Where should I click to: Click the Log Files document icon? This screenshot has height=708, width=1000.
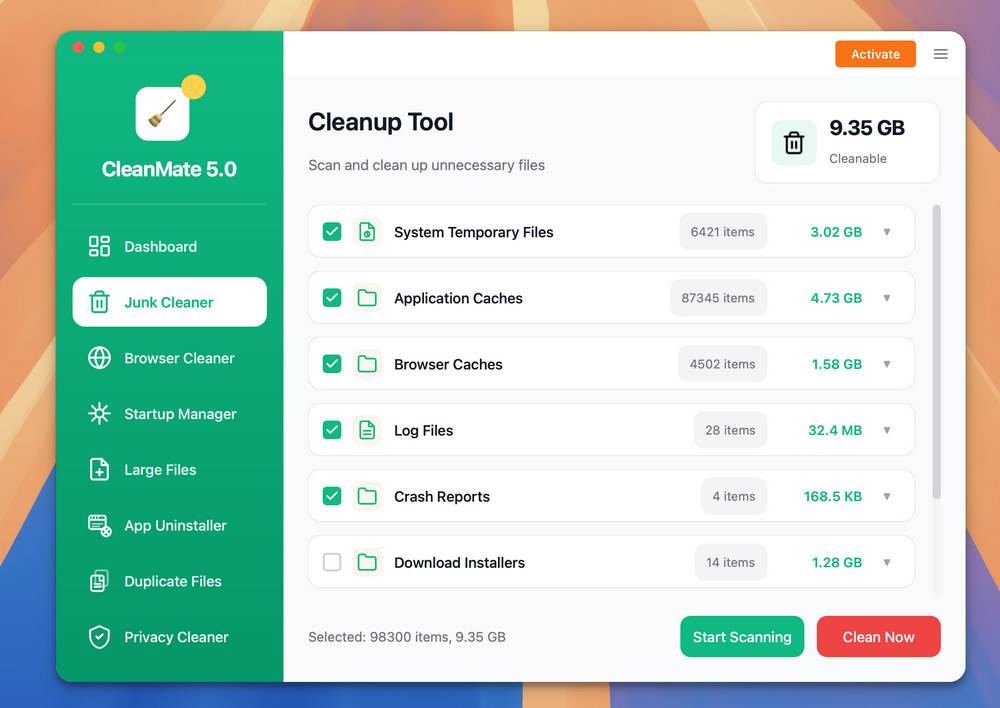367,430
